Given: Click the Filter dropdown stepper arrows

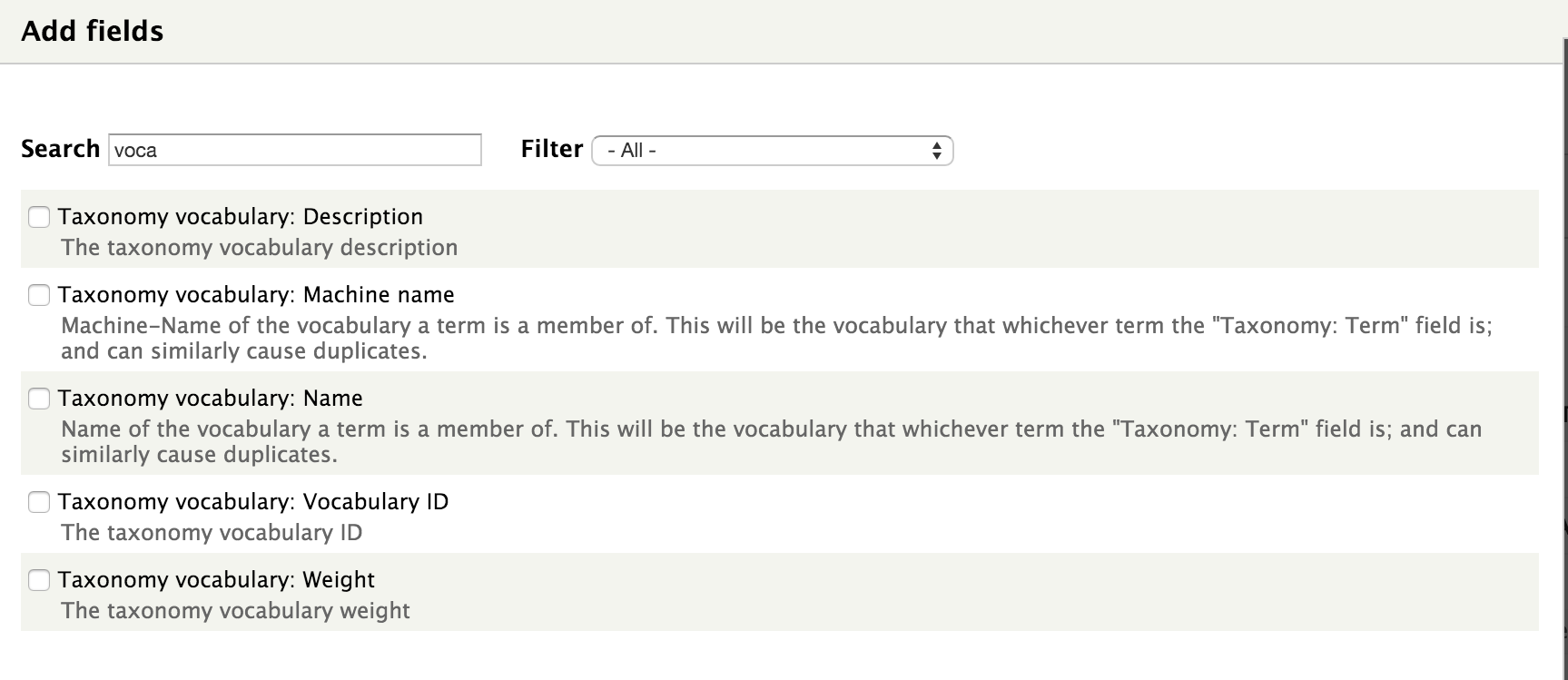Looking at the screenshot, I should pyautogui.click(x=936, y=150).
